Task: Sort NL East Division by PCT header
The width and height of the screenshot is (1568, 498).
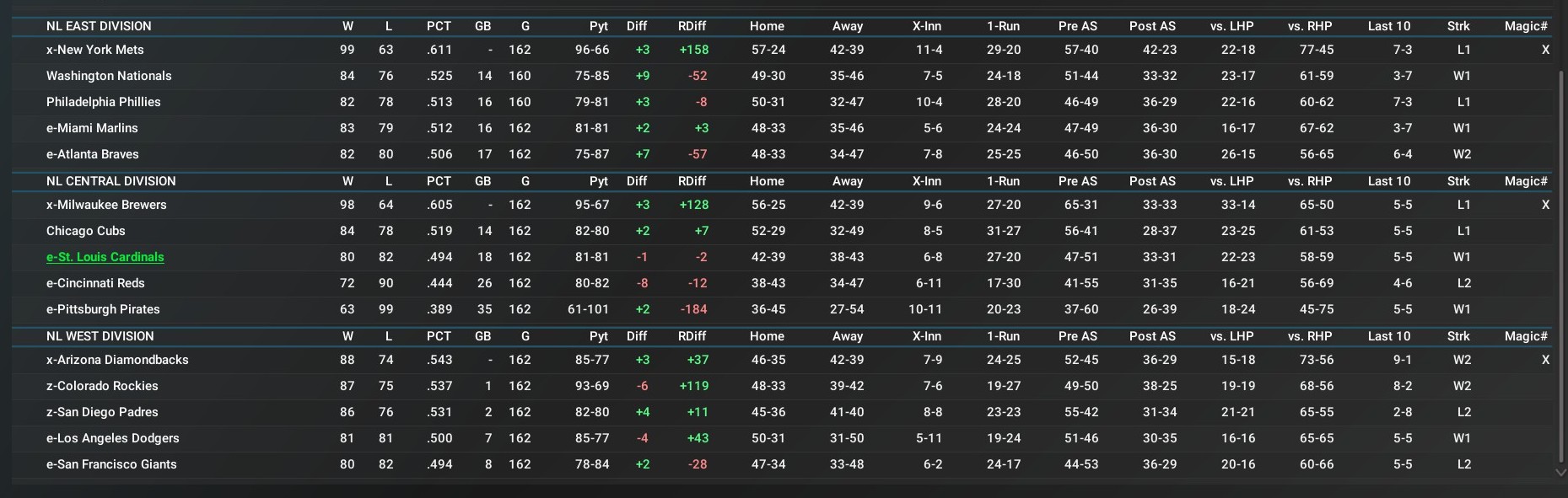Action: pos(439,26)
